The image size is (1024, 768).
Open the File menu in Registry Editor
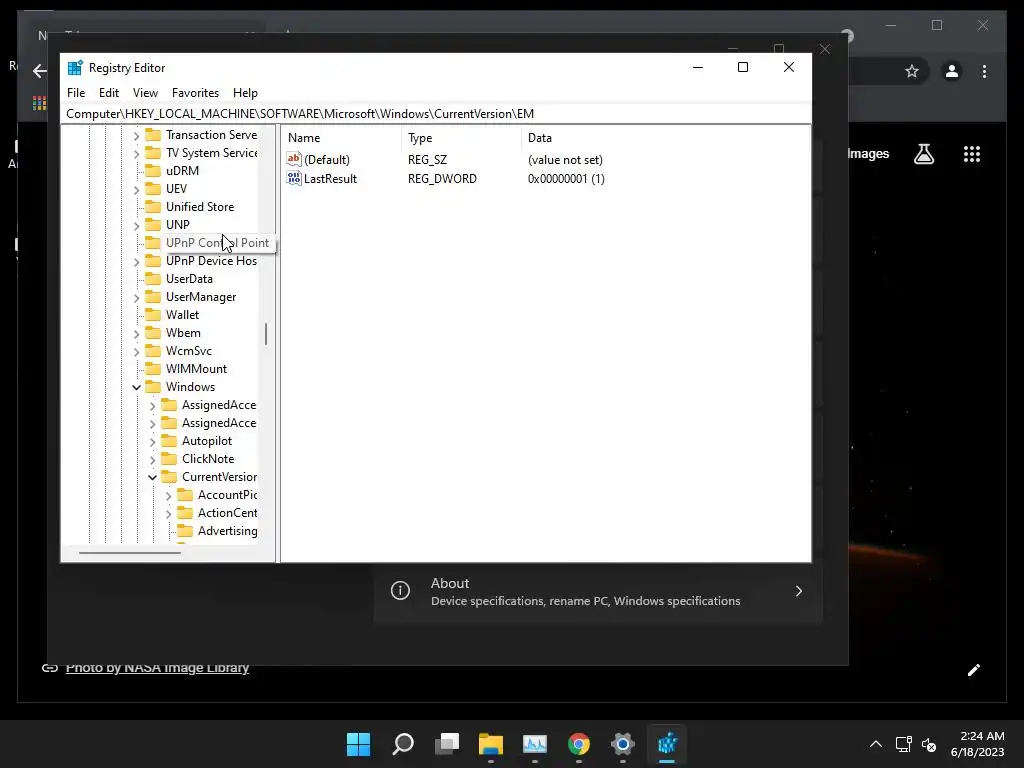[x=76, y=93]
